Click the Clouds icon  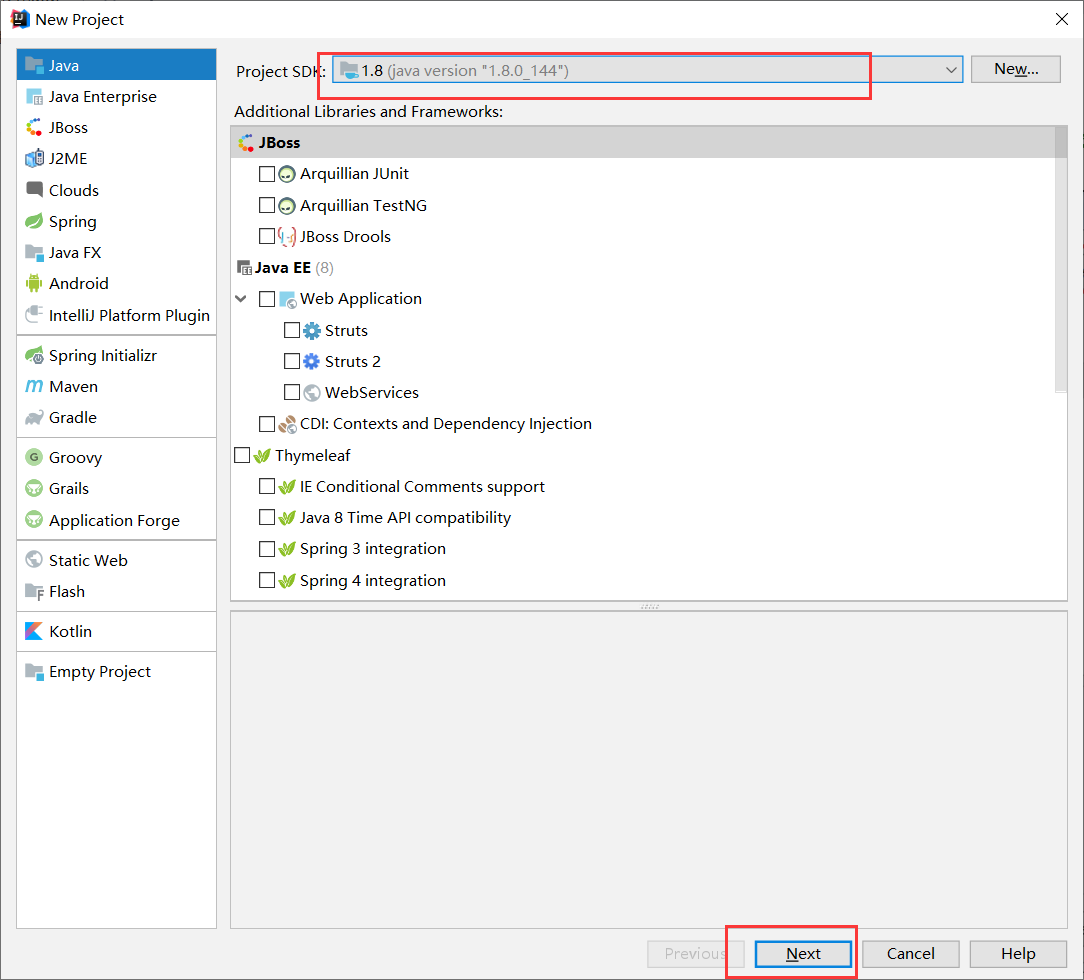[34, 189]
